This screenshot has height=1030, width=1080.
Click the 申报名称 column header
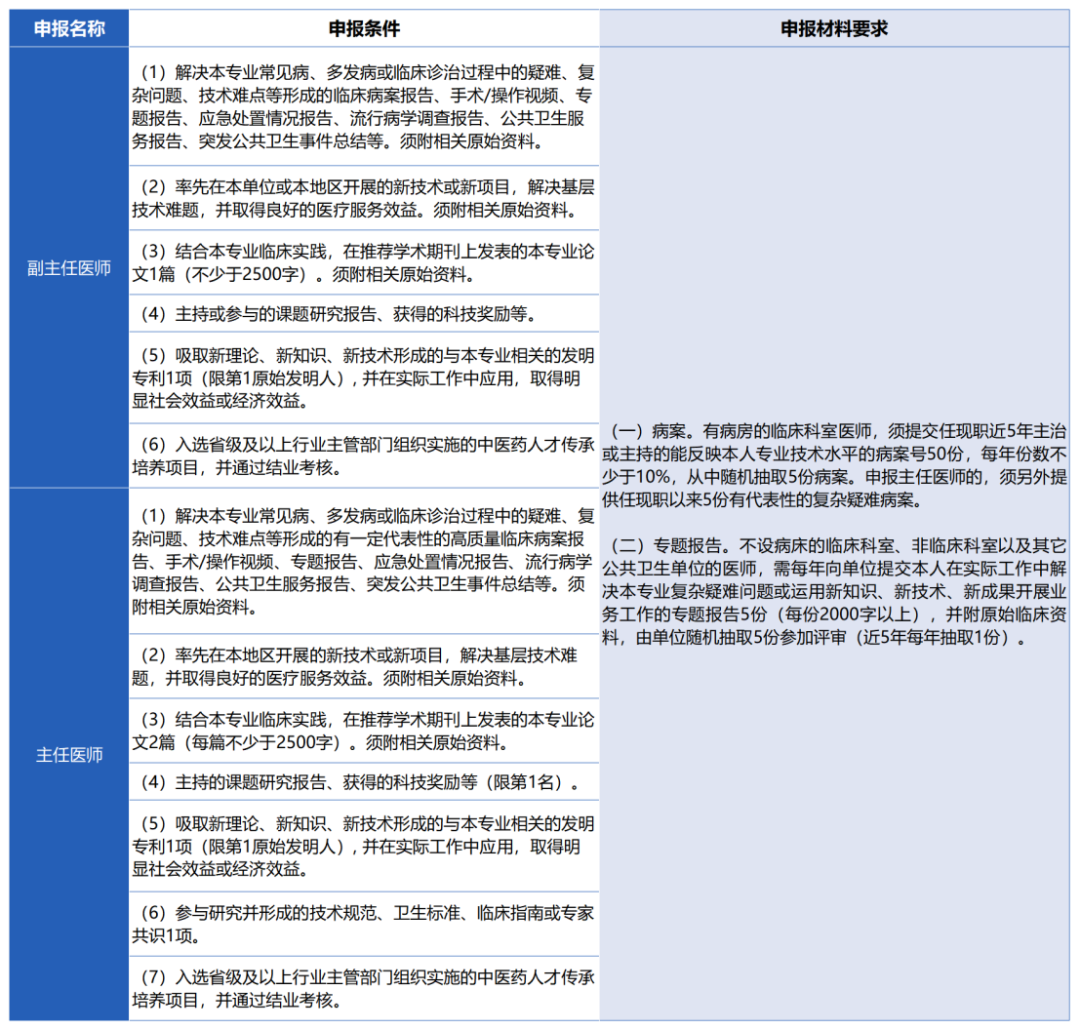tap(69, 28)
